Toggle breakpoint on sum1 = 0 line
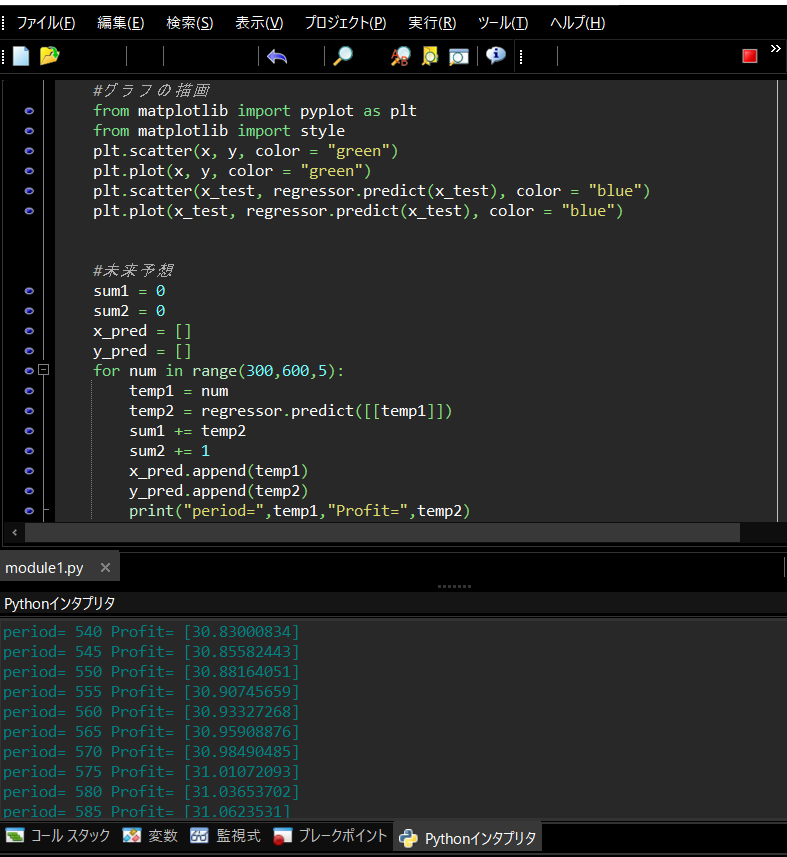 [30, 291]
